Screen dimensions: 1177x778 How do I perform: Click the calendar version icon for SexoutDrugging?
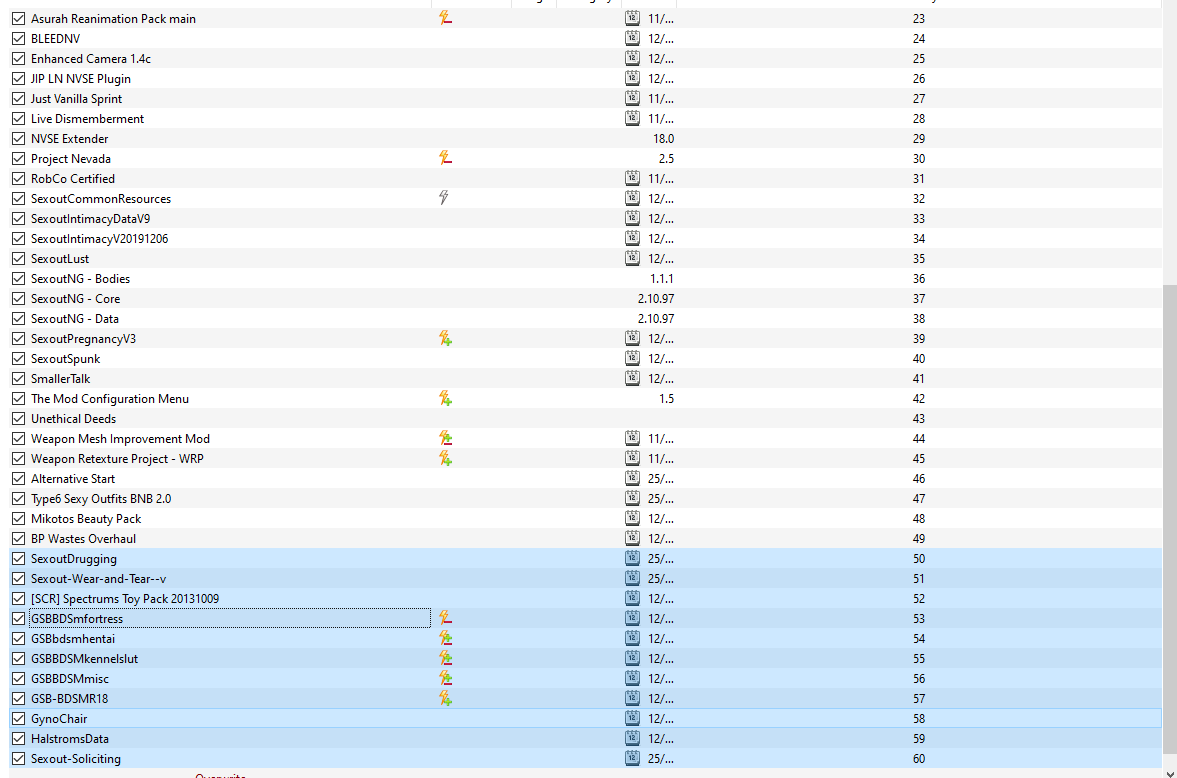pyautogui.click(x=632, y=559)
